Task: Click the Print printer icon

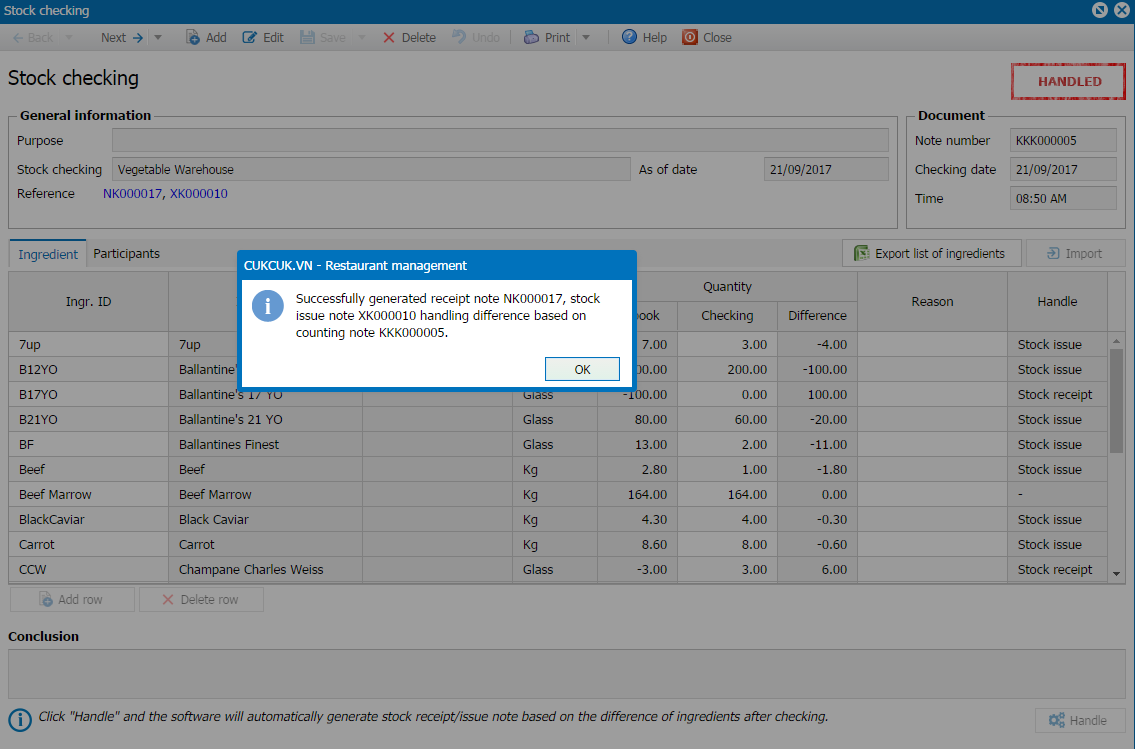Action: coord(531,38)
